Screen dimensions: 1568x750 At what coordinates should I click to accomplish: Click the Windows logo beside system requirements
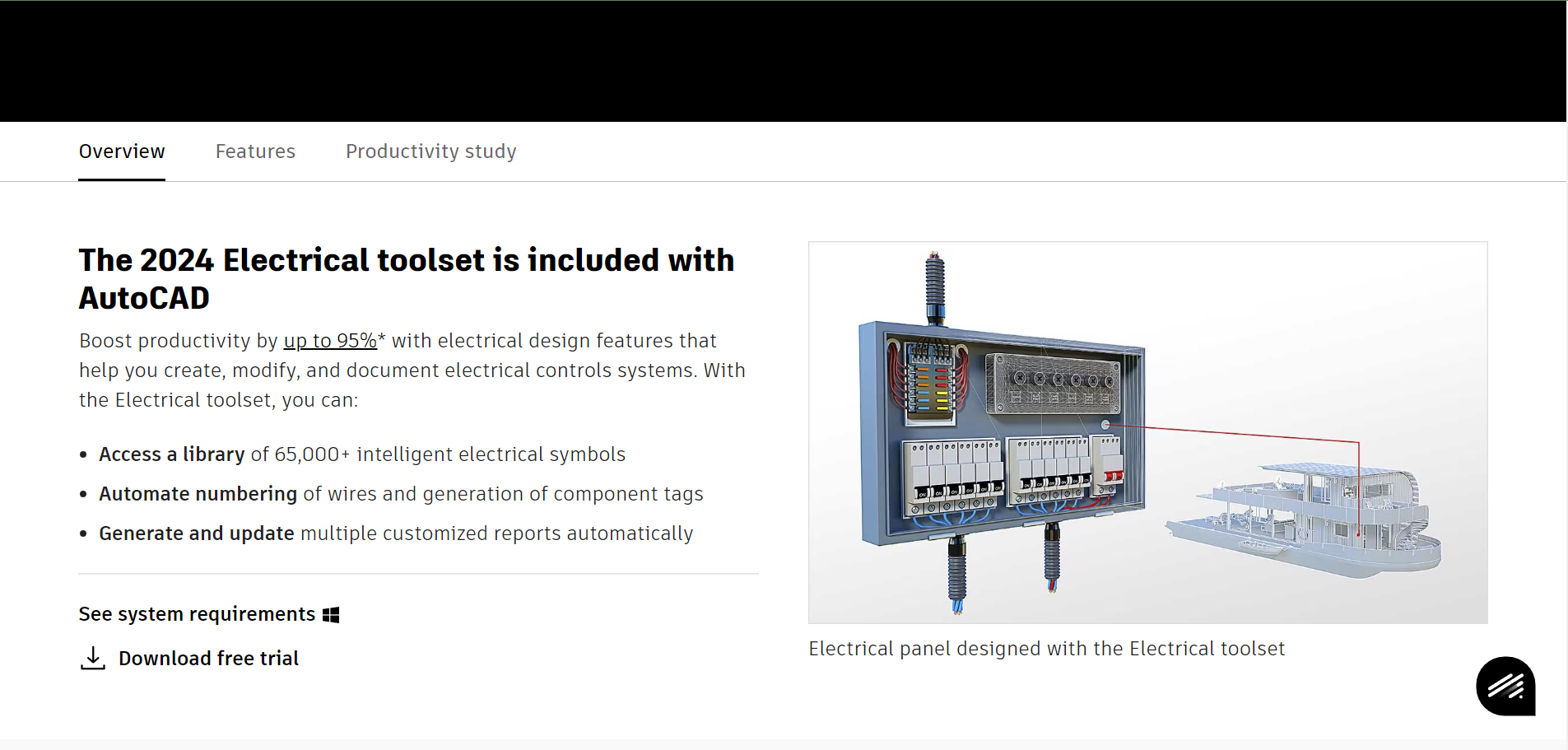pyautogui.click(x=332, y=613)
